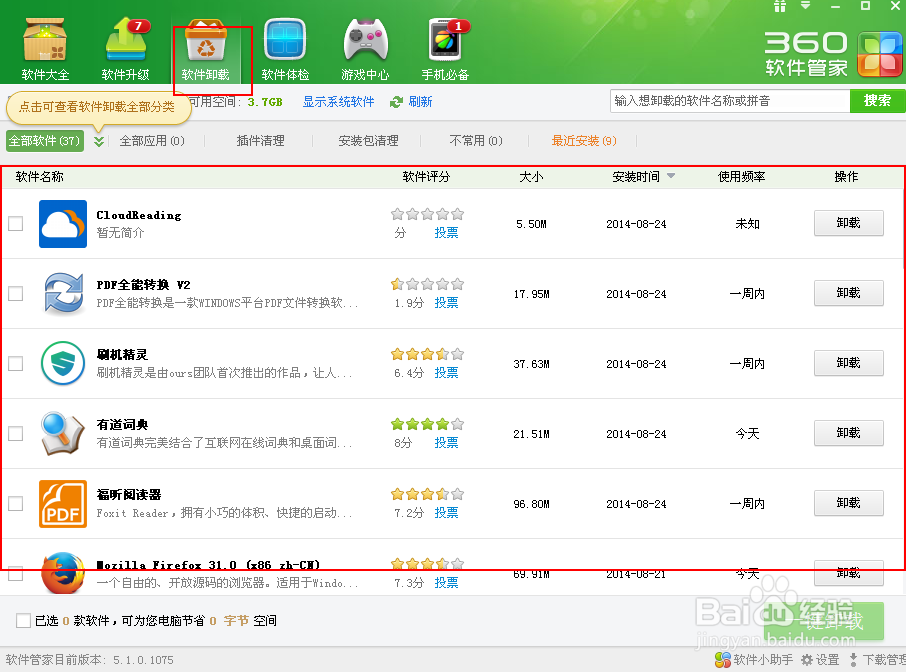906x672 pixels.
Task: Expand the 全部软件 category chevron
Action: point(97,141)
